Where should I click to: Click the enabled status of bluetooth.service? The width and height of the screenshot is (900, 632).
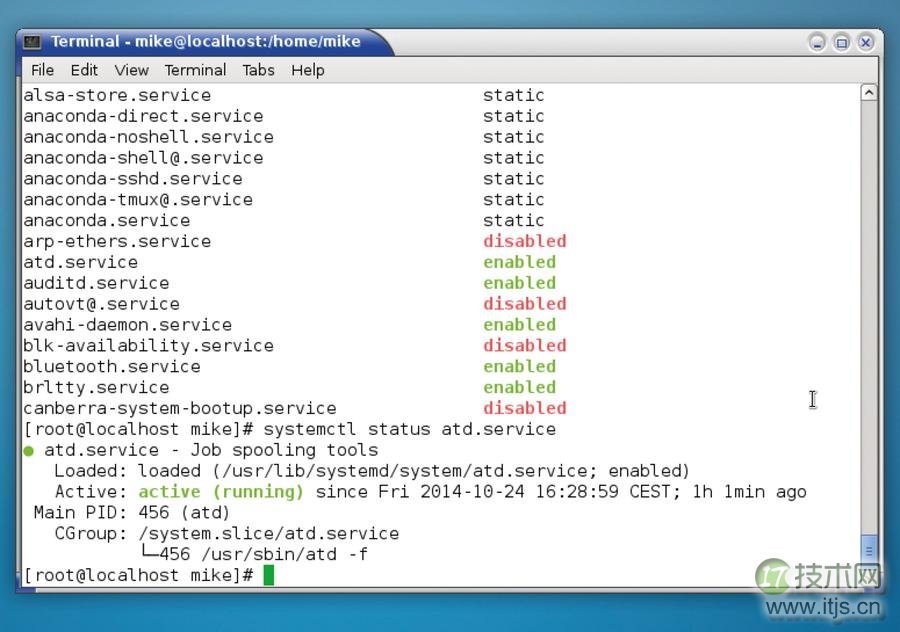pos(519,366)
